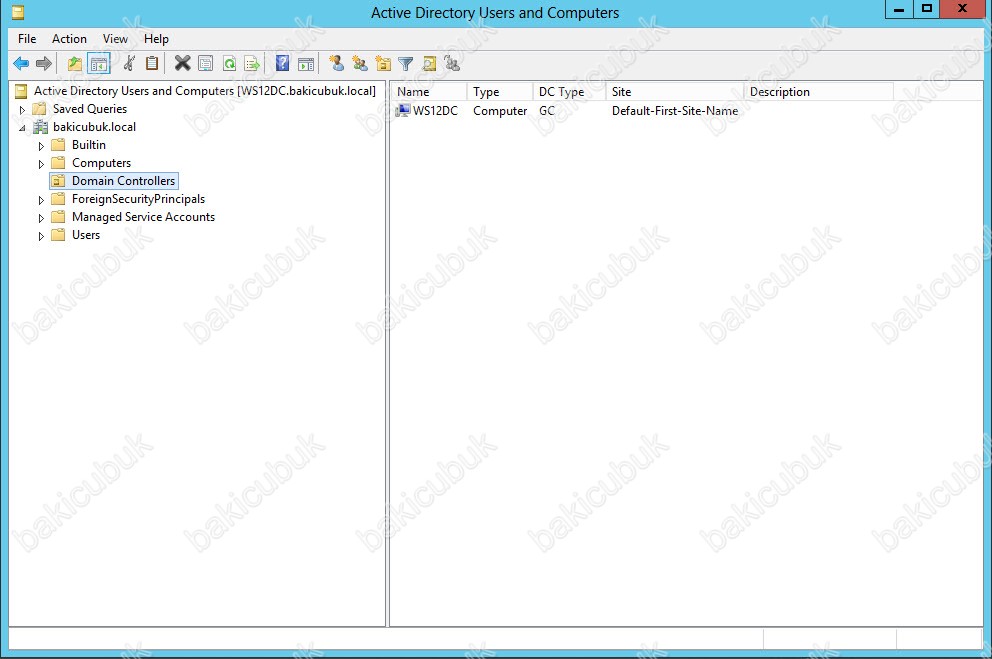Expand the Computers container

41,164
